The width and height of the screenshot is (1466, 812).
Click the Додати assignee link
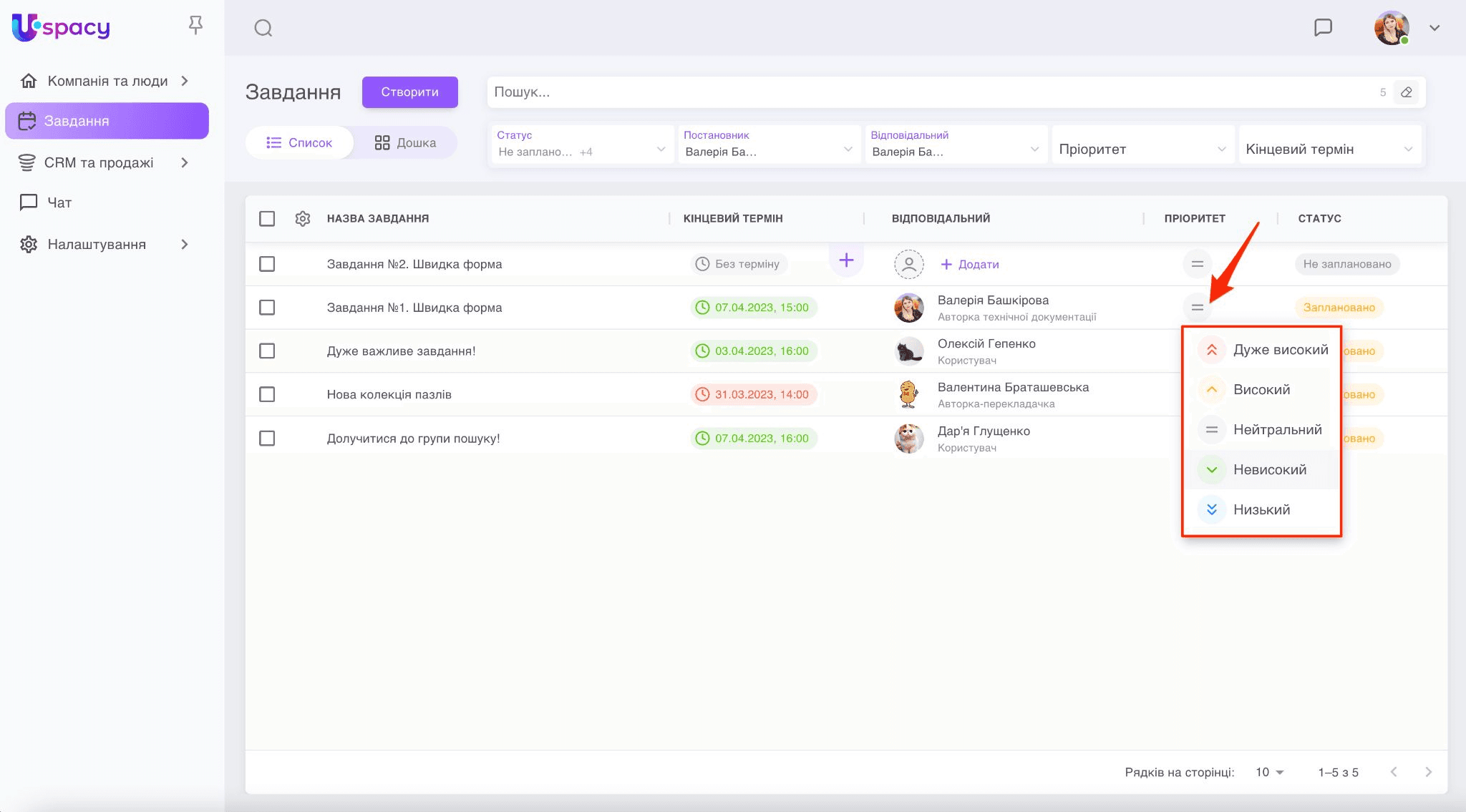(x=970, y=264)
